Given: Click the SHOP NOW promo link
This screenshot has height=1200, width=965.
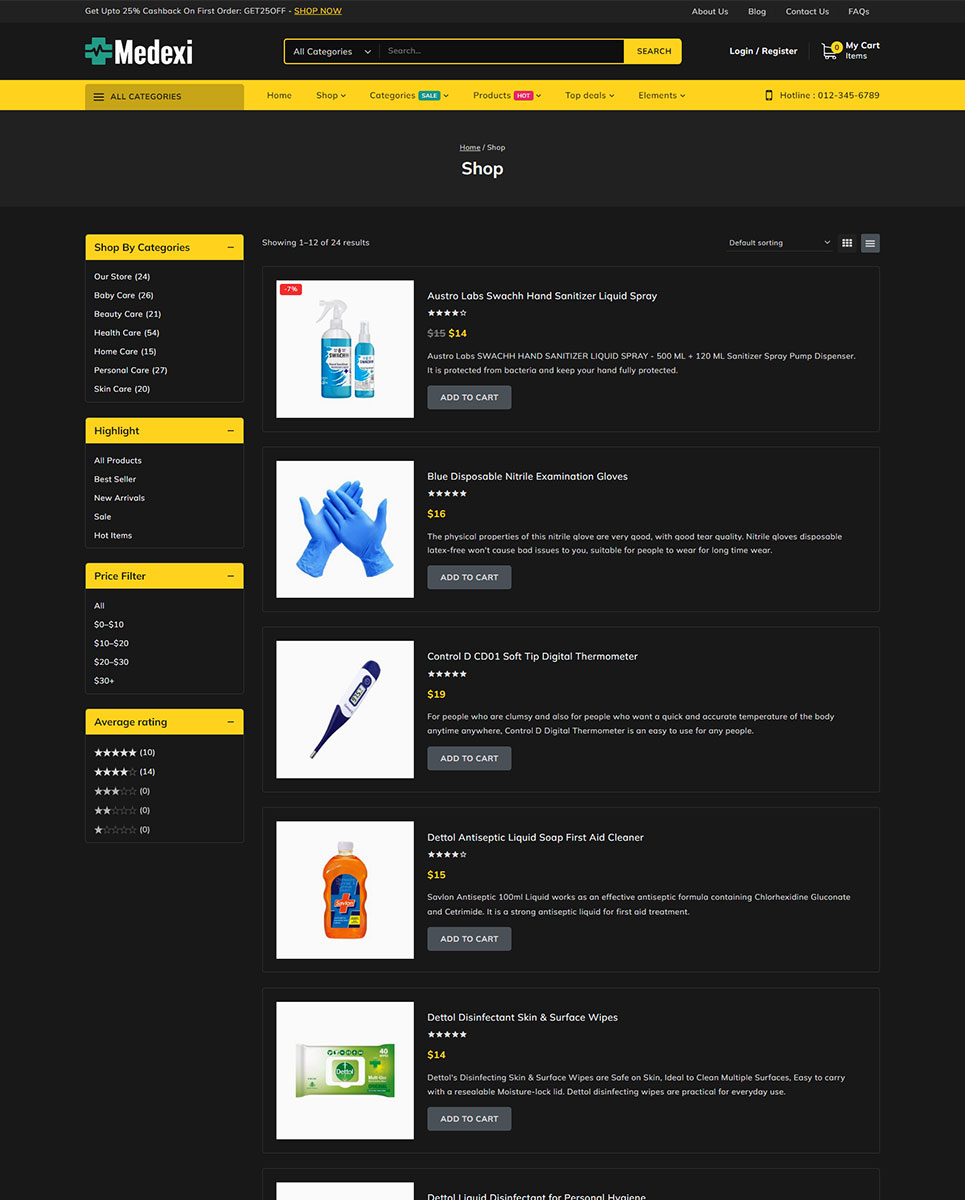Looking at the screenshot, I should click(317, 11).
